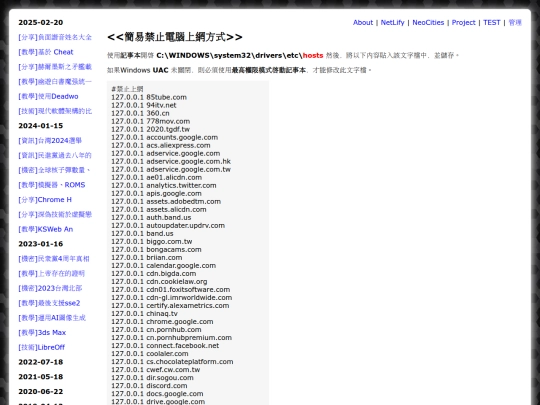
Task: Collapse the 2024-01-15 date group
Action: [41, 126]
